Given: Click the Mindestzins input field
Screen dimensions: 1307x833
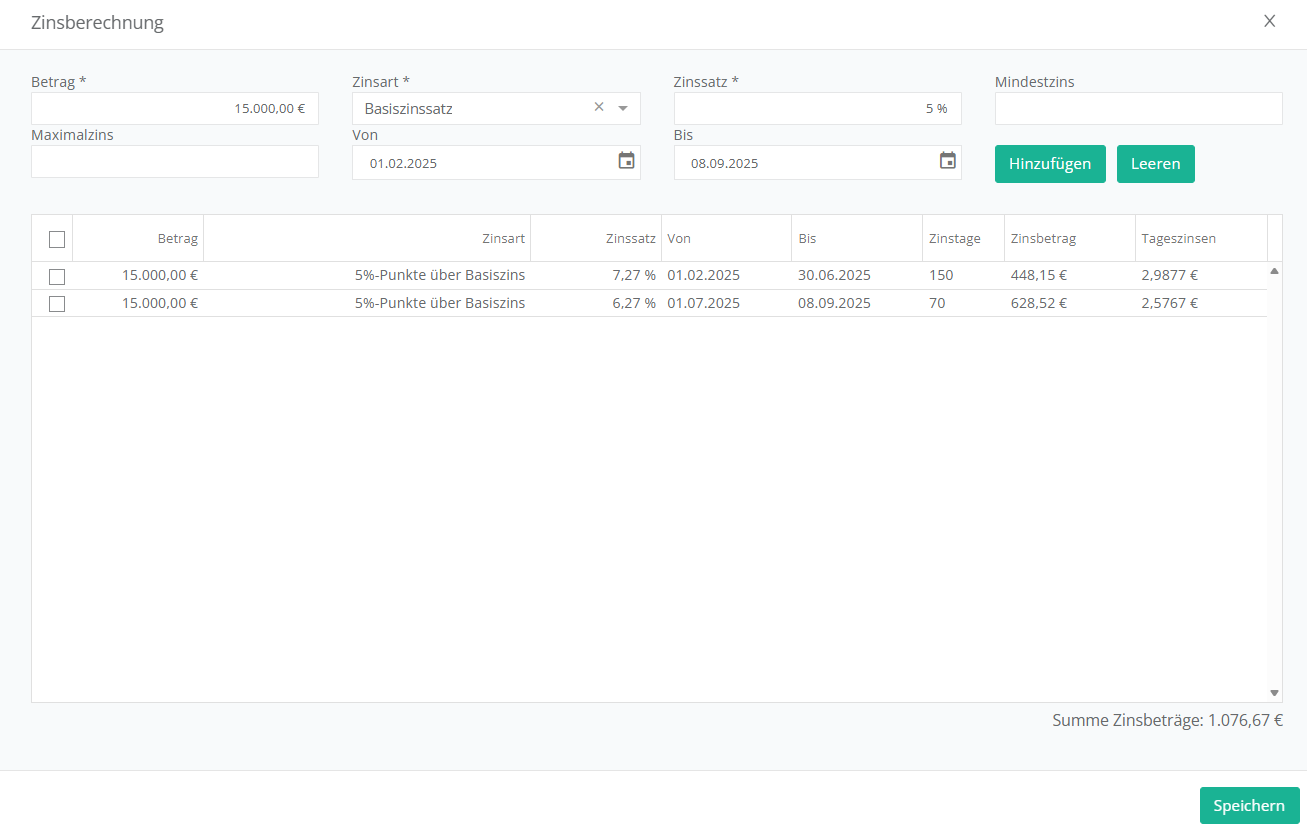Looking at the screenshot, I should pyautogui.click(x=1138, y=108).
